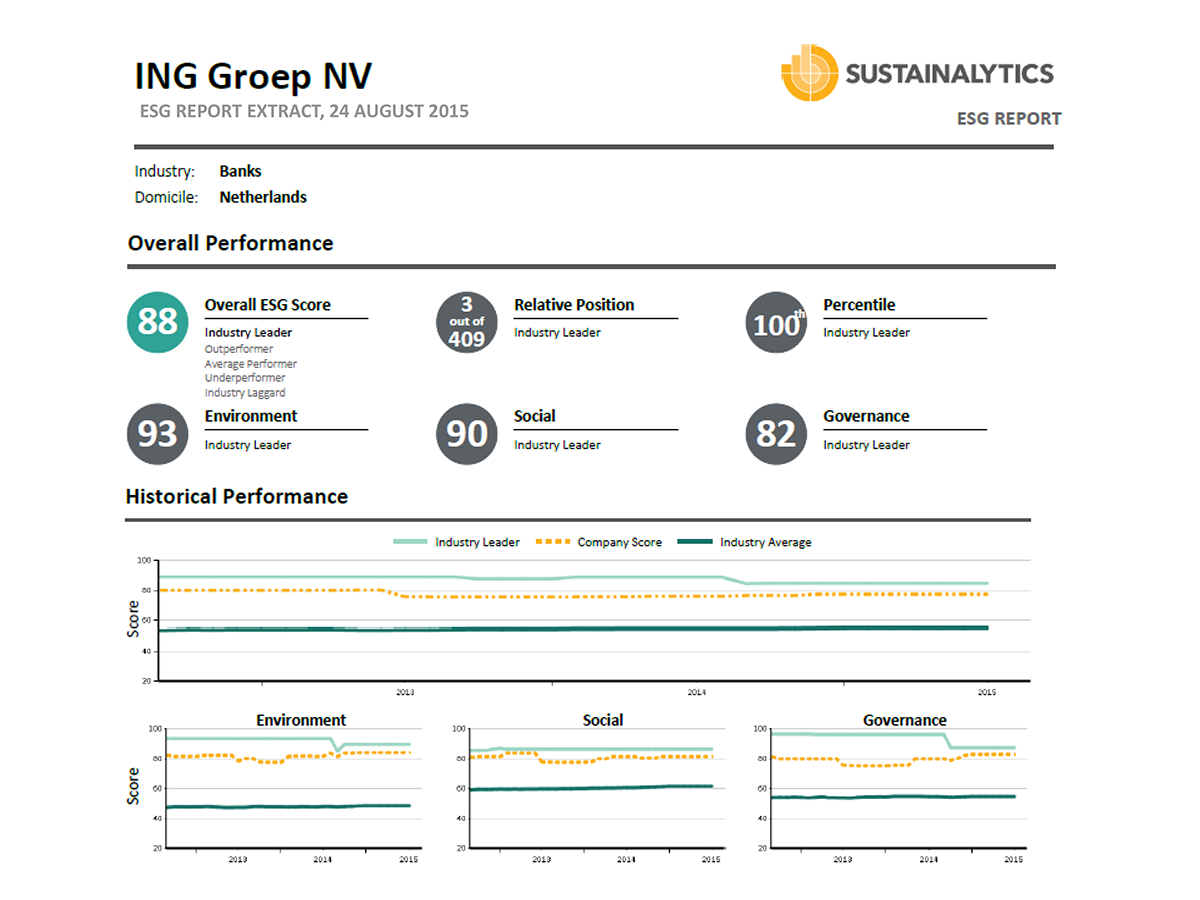Select 'Industry Leader' under Relative Position

coord(558,333)
